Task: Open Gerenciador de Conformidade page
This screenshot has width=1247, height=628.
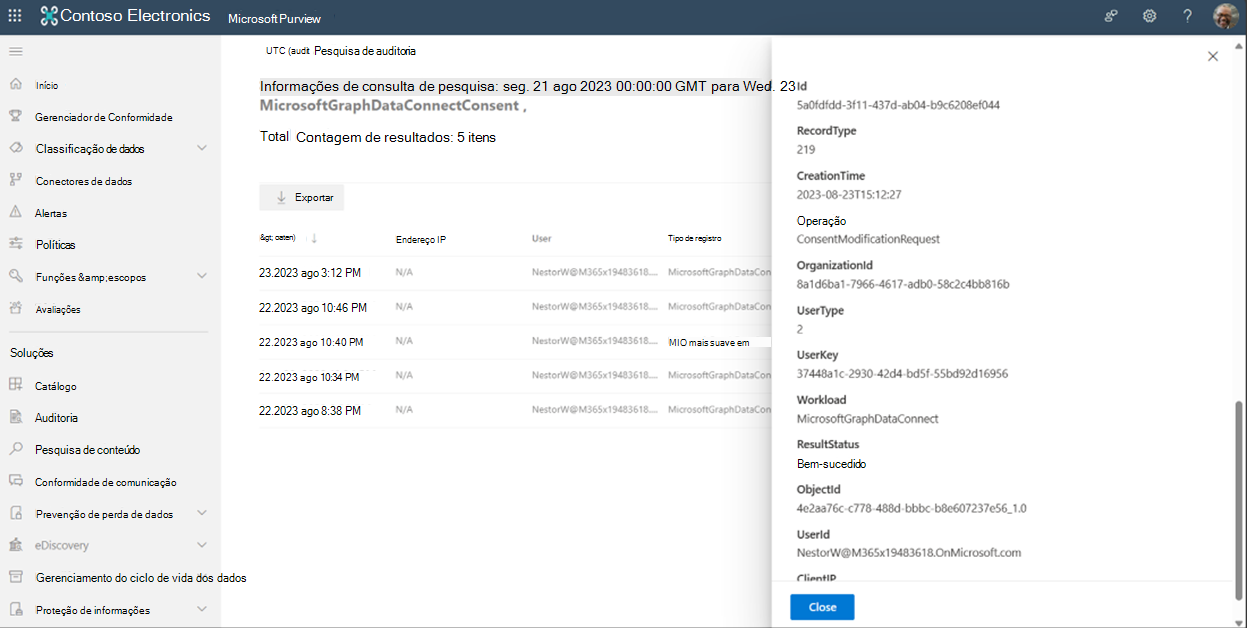Action: pyautogui.click(x=104, y=118)
